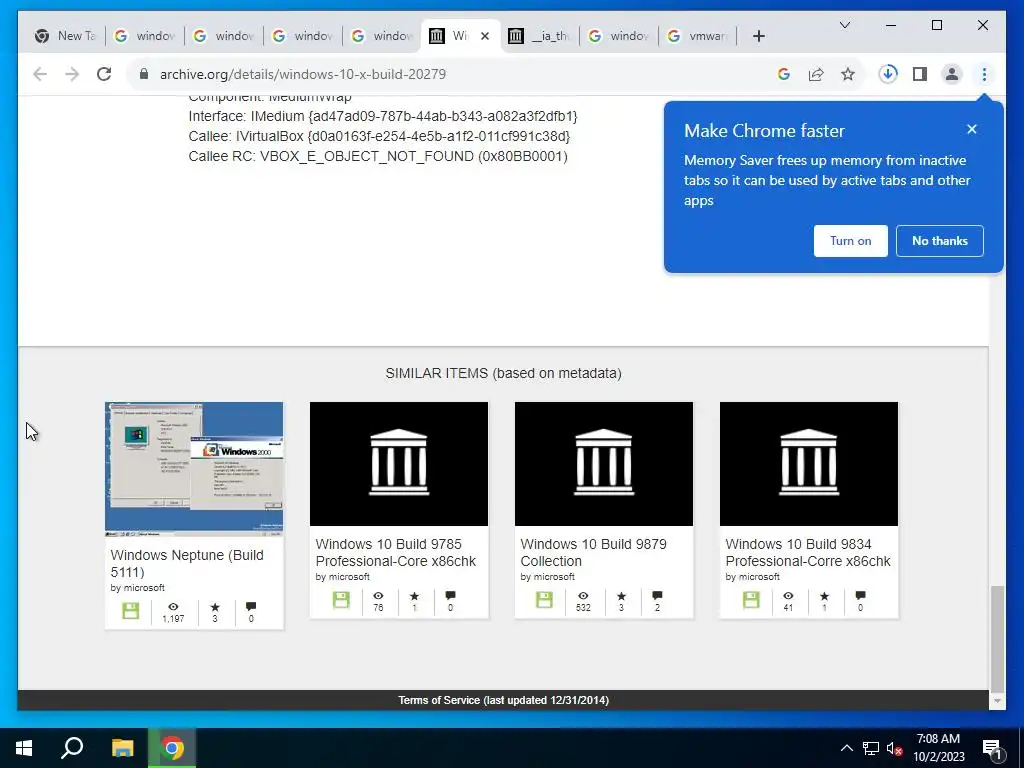Click the address bar URL
Viewport: 1024px width, 768px height.
[303, 74]
